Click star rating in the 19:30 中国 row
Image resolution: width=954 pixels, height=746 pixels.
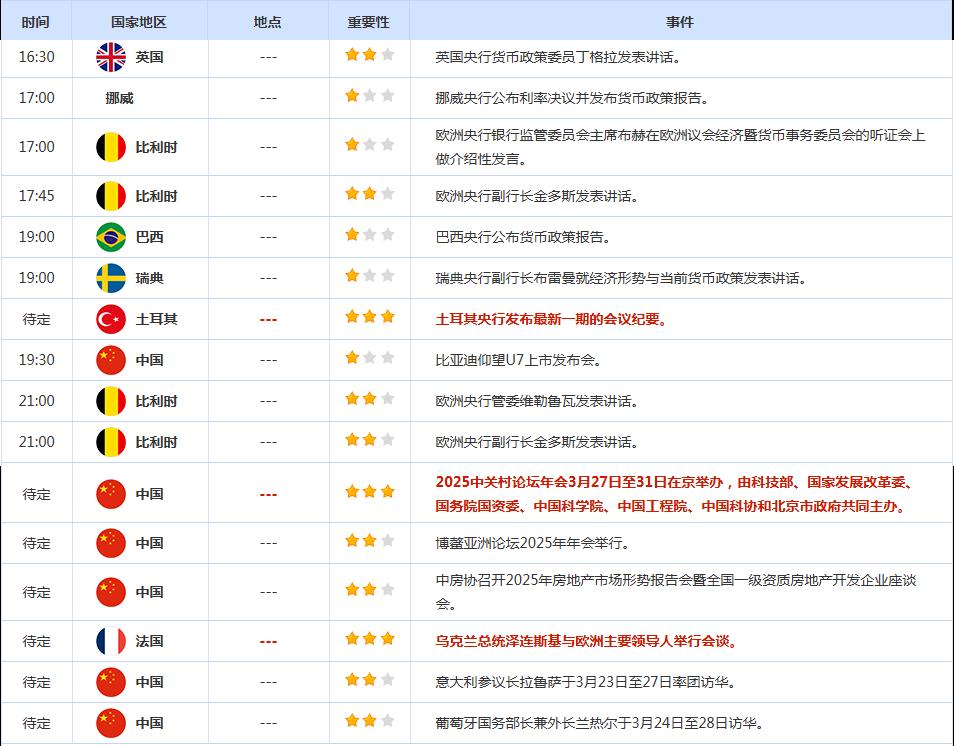(369, 357)
